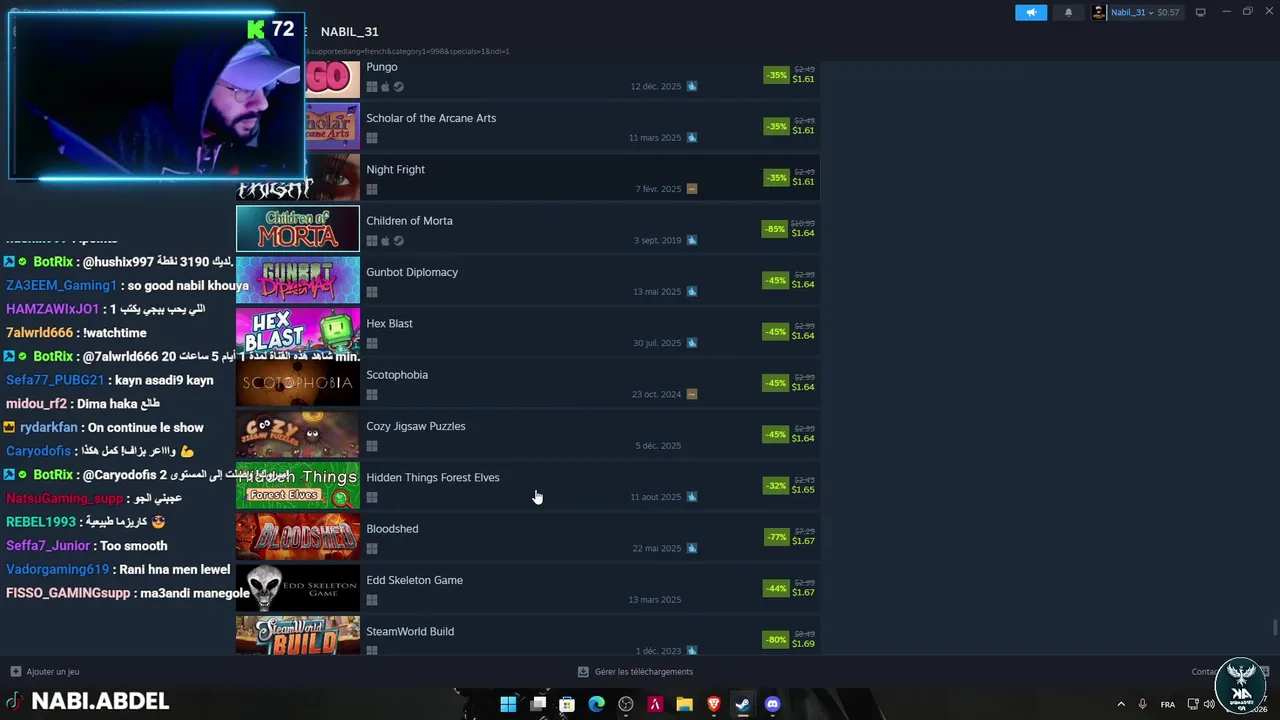Click the blue badge beside Hidden Things Forest Elves date

pyautogui.click(x=691, y=497)
